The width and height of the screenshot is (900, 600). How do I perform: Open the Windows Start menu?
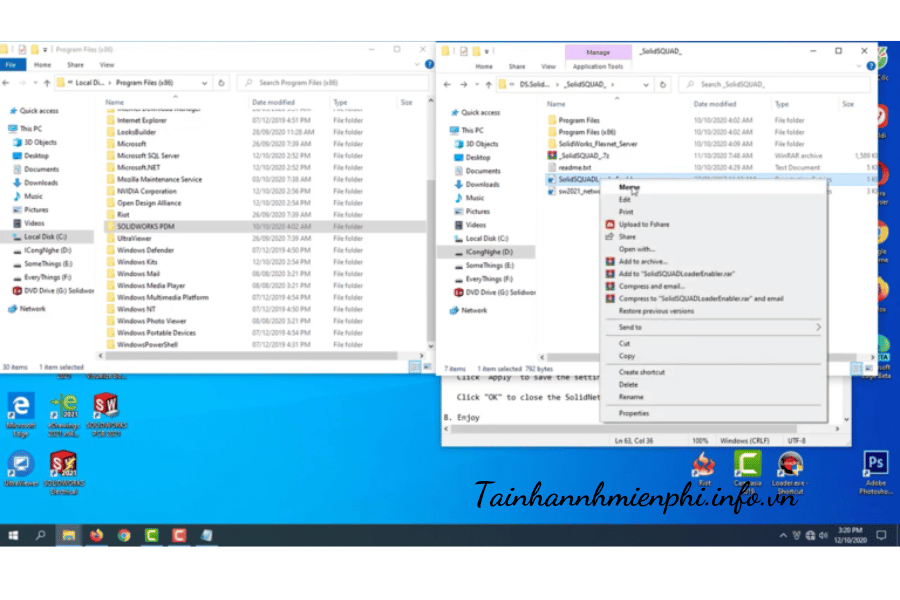tap(13, 536)
